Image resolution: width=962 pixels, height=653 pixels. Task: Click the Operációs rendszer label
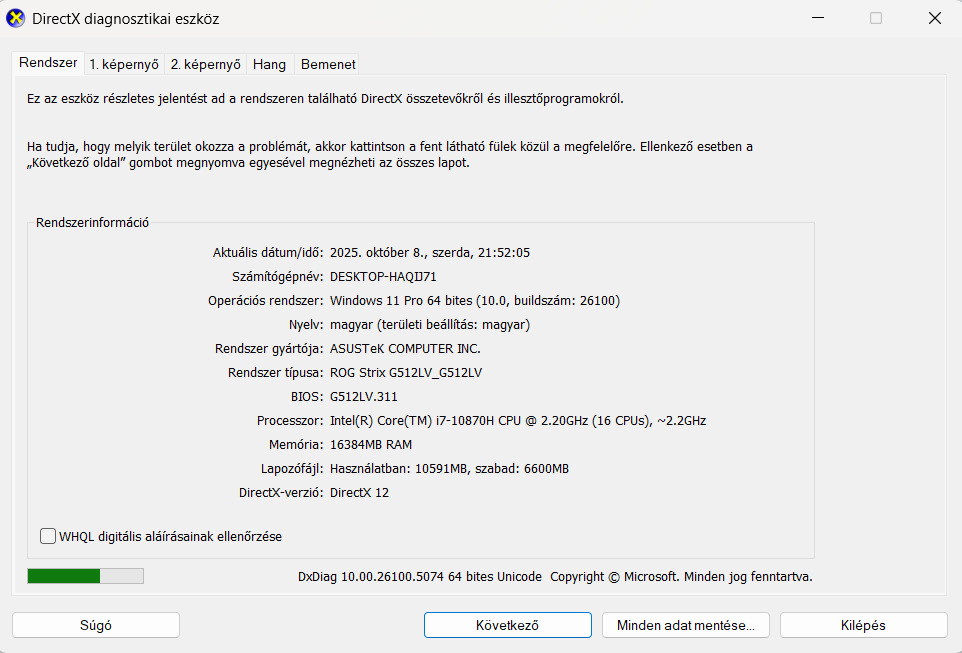pyautogui.click(x=266, y=301)
